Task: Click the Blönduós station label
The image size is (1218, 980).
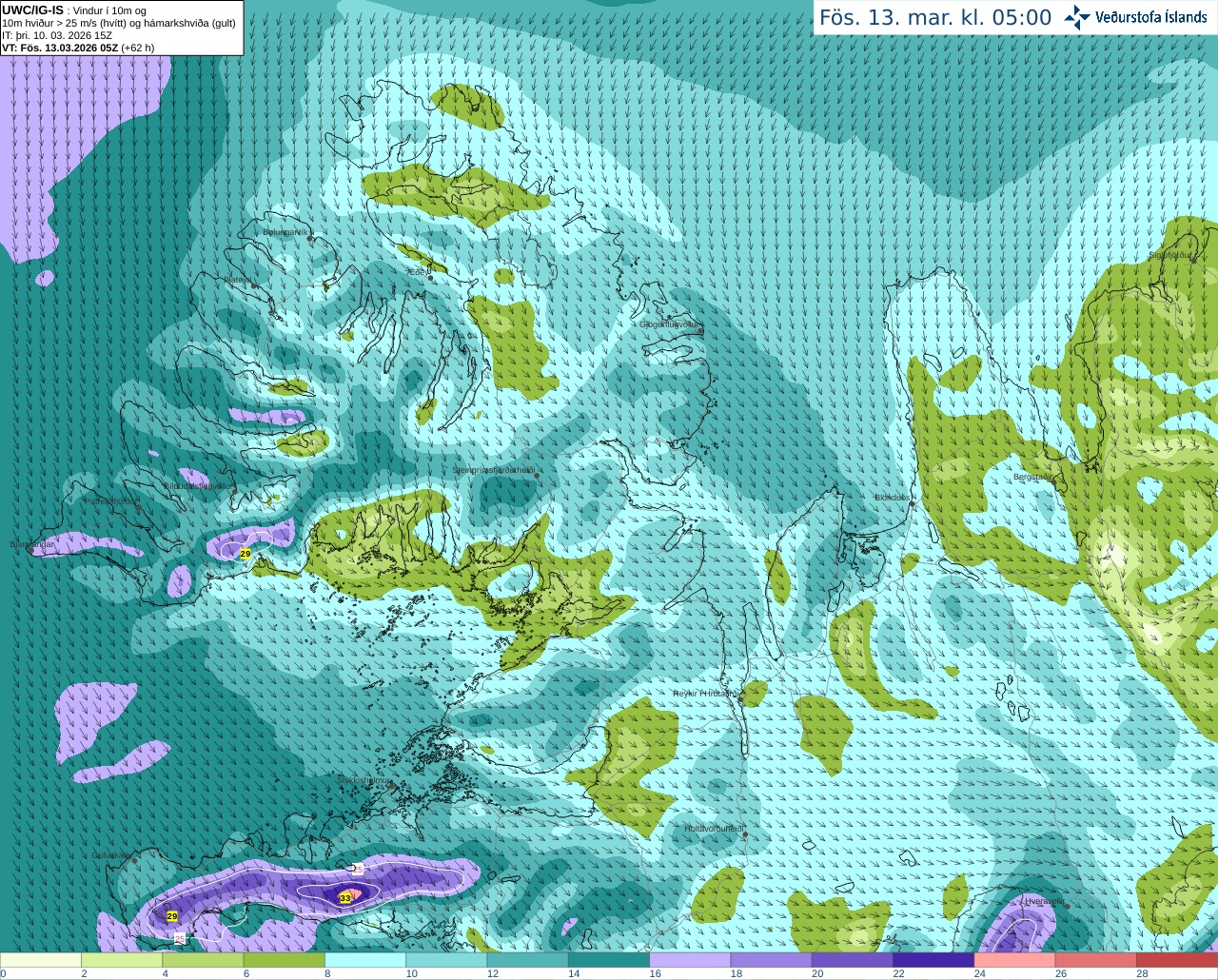Action: point(893,498)
